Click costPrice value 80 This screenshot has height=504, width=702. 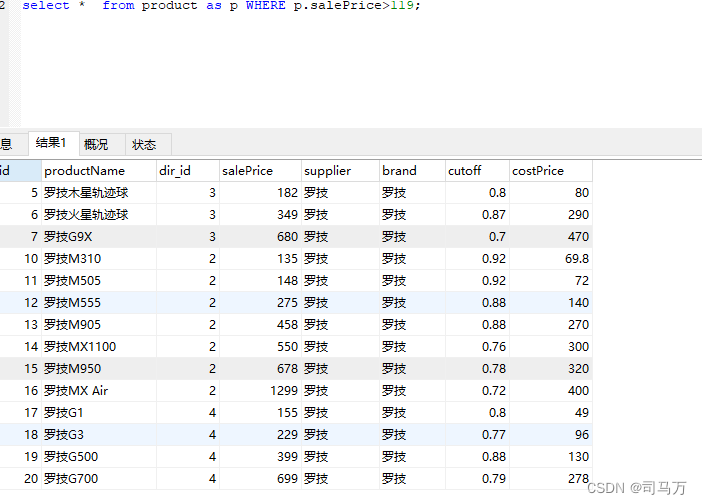pyautogui.click(x=551, y=193)
